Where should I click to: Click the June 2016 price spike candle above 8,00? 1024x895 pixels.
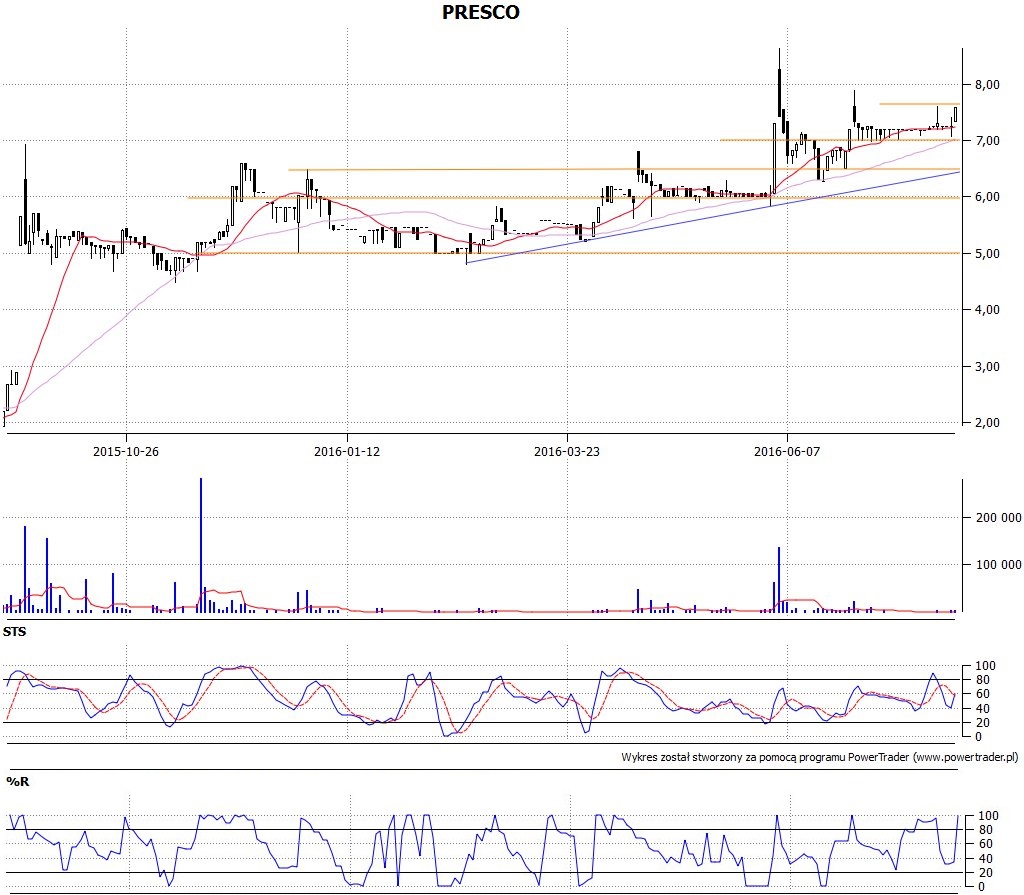pyautogui.click(x=779, y=82)
